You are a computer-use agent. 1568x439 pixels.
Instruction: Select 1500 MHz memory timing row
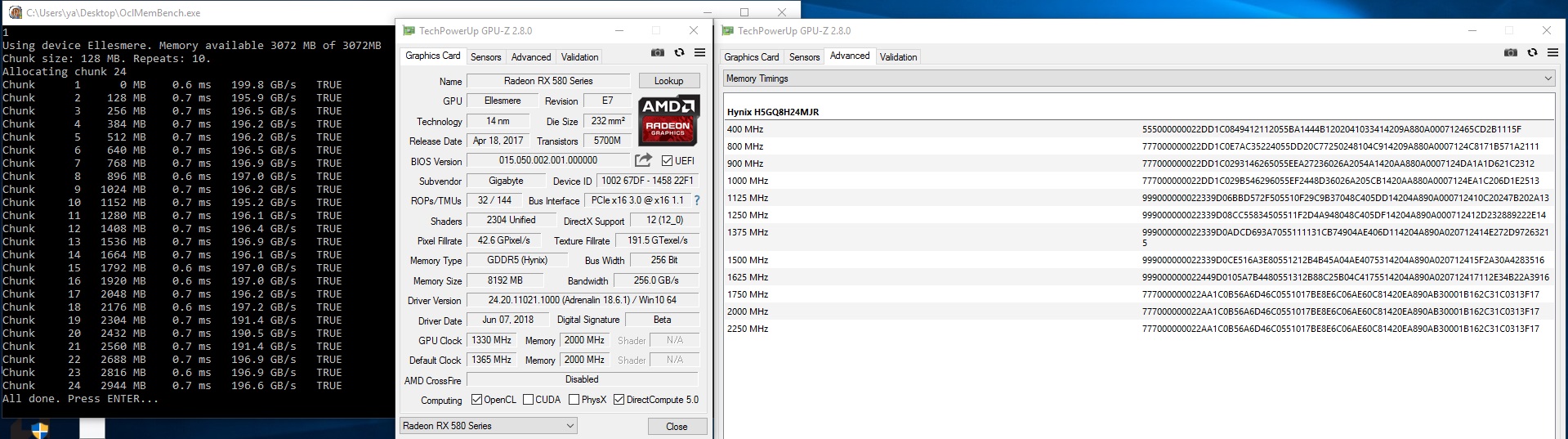1139,260
